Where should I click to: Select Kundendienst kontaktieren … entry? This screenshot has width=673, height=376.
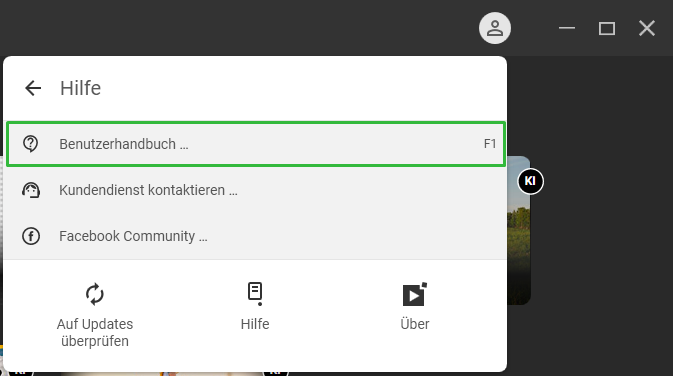[x=255, y=190]
